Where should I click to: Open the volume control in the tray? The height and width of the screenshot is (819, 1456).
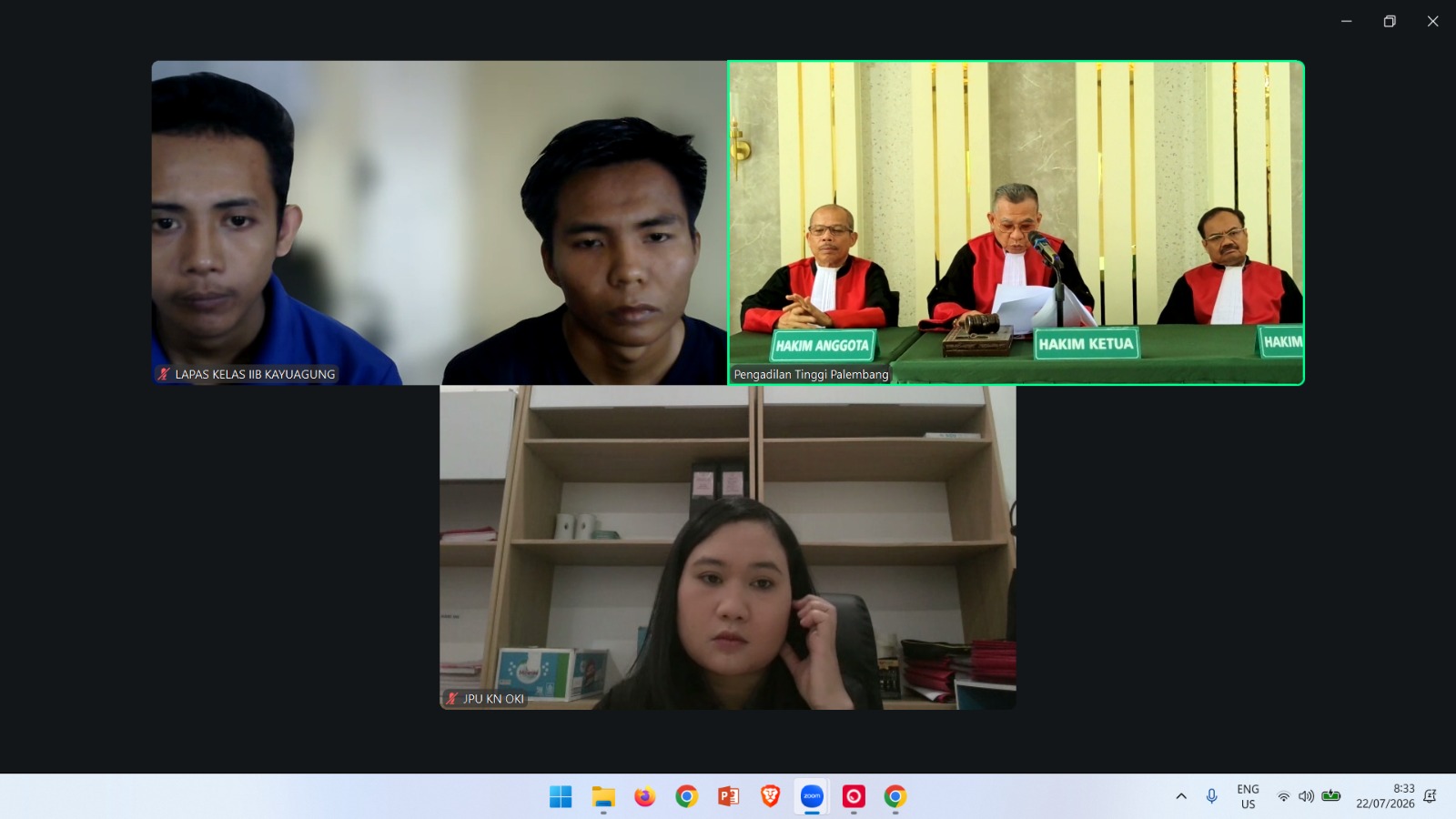click(1306, 796)
